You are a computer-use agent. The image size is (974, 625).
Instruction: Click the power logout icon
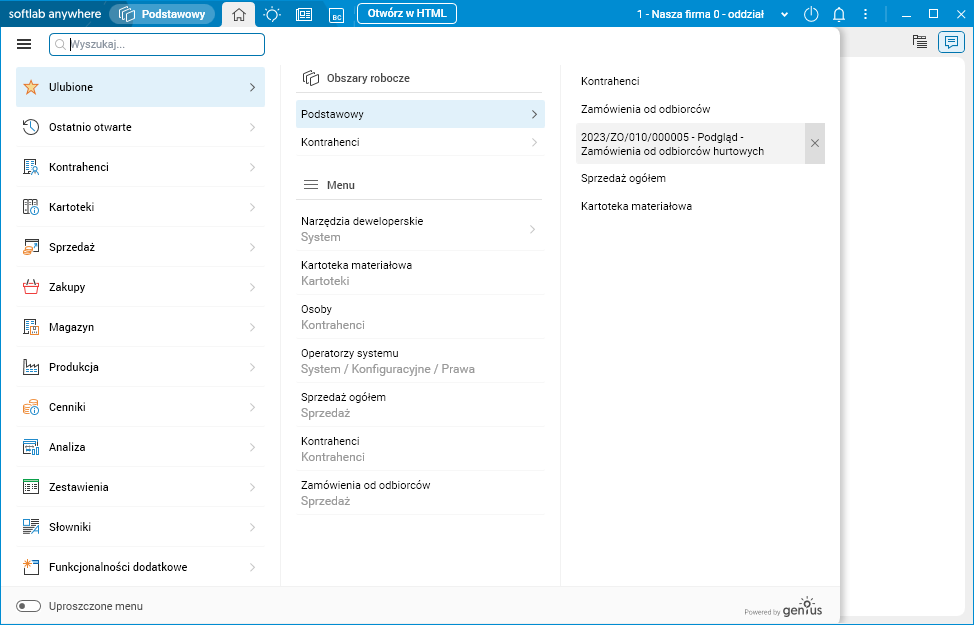pyautogui.click(x=811, y=14)
